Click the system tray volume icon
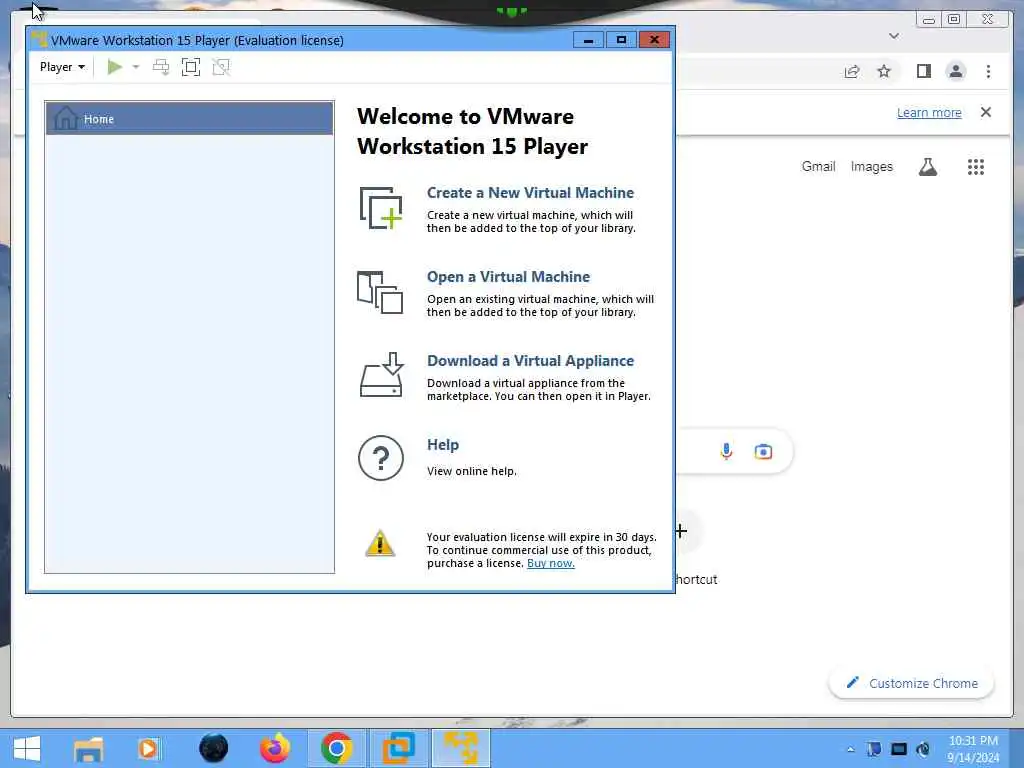1024x768 pixels. tap(923, 749)
